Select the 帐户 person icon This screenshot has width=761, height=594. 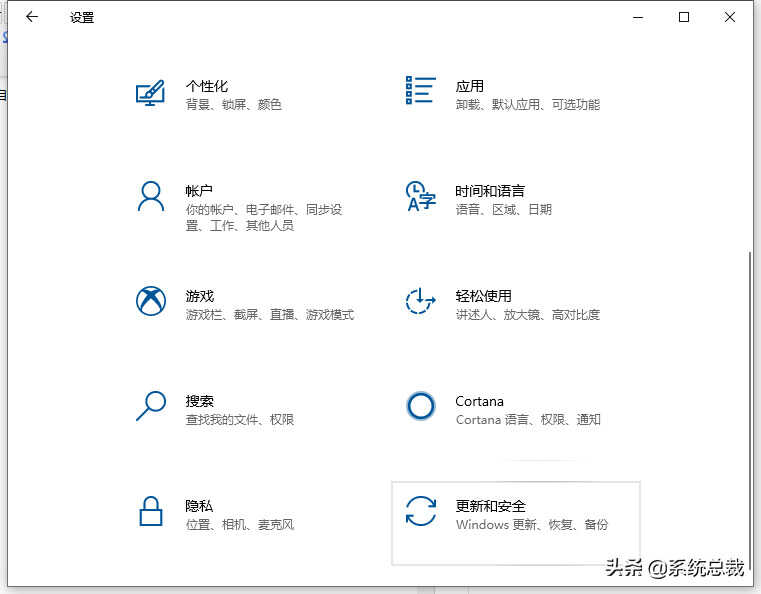[x=150, y=197]
